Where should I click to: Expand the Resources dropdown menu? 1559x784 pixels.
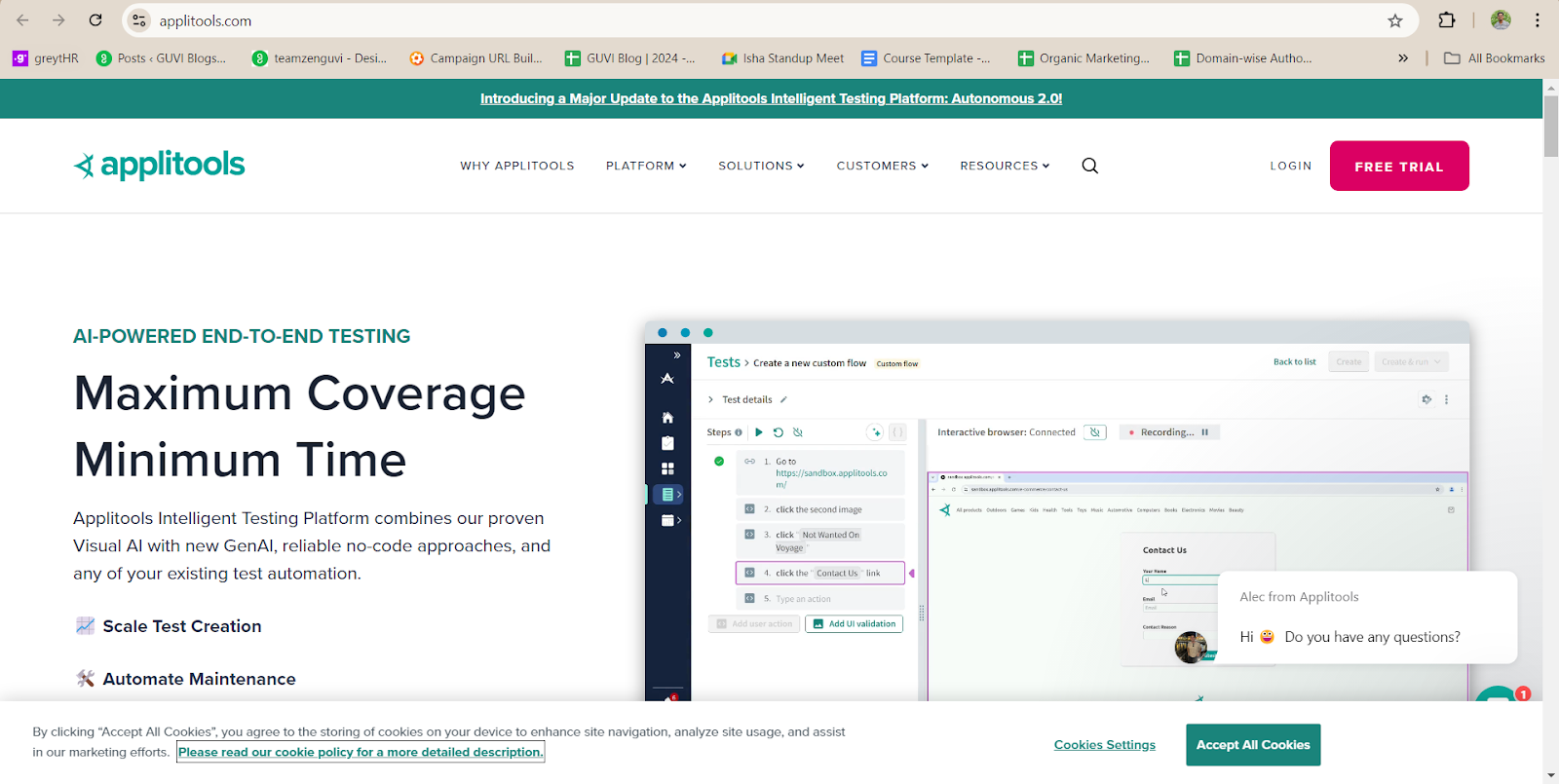[1005, 166]
